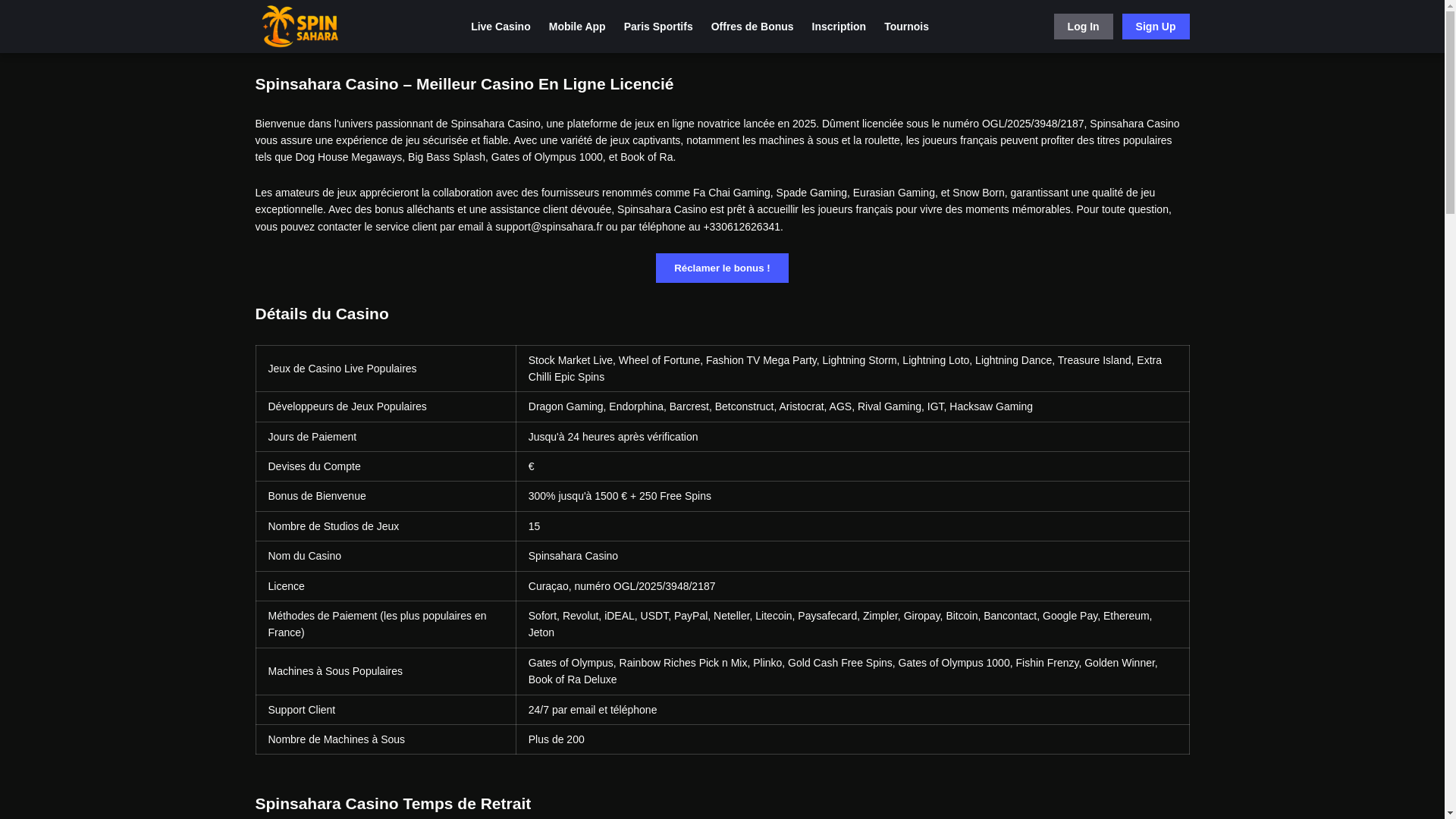Click the Plus de 200 value cell
This screenshot has height=819, width=1456.
(x=852, y=739)
